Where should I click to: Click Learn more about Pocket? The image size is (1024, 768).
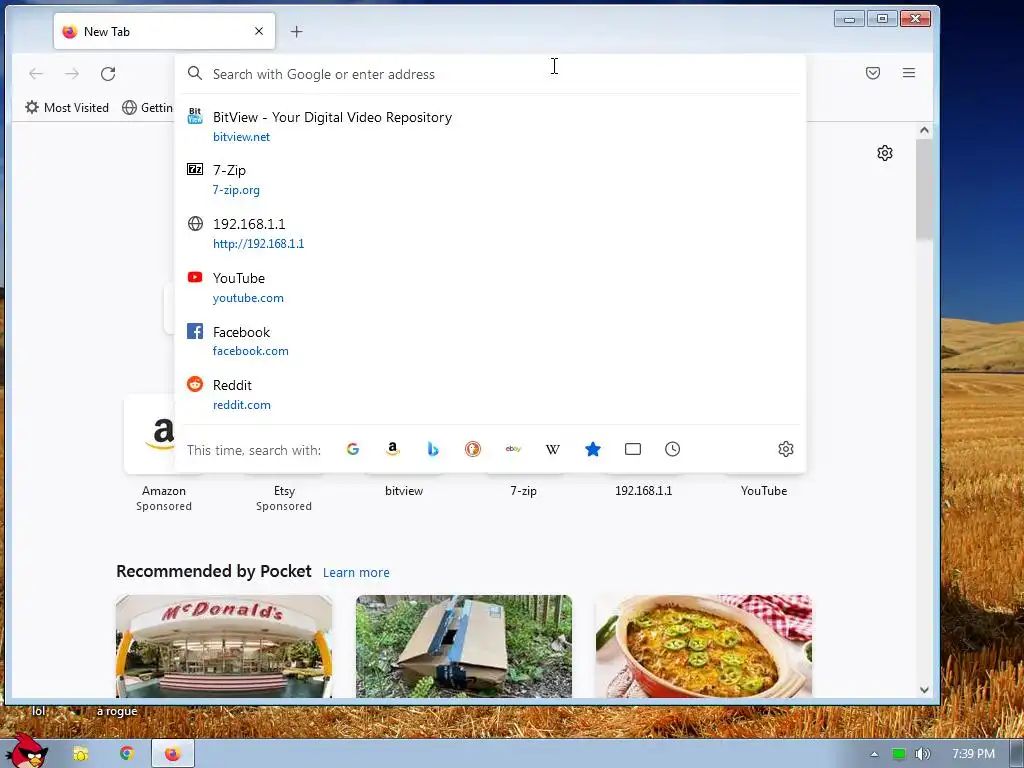[x=356, y=573]
